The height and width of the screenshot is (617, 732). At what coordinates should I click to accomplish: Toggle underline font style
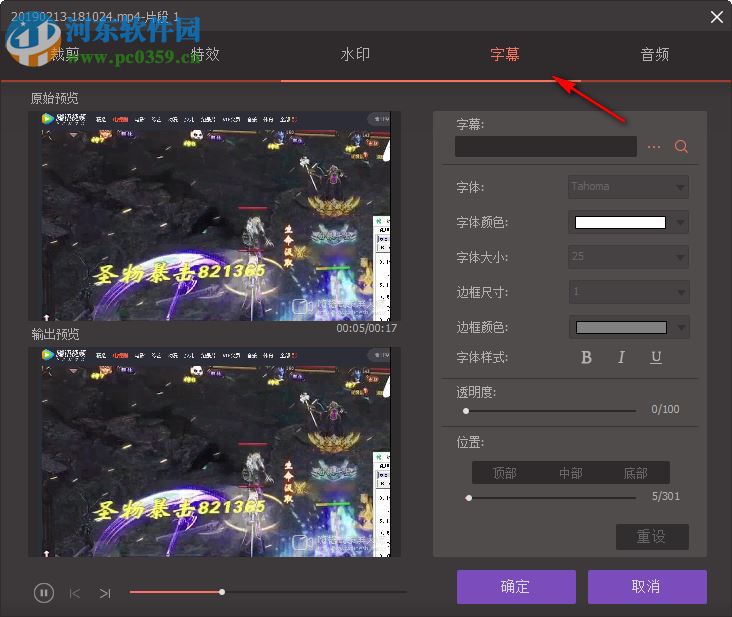[656, 358]
